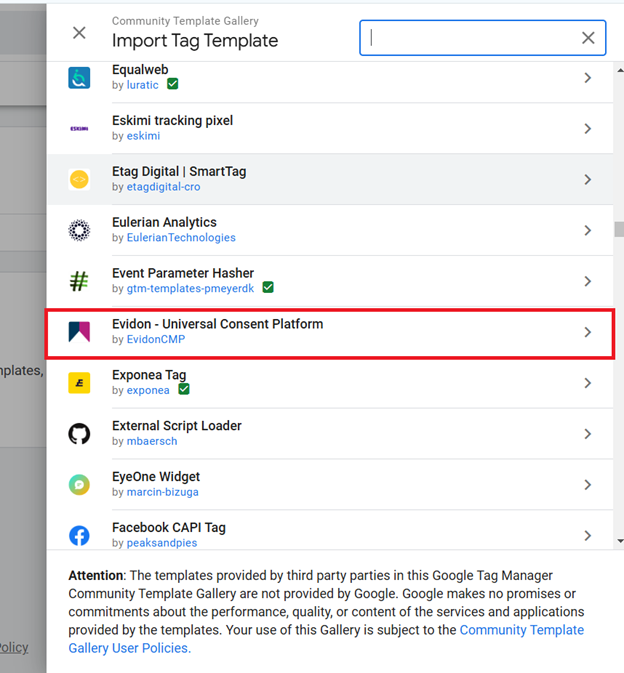This screenshot has width=624, height=673.
Task: Visit the eskimi author link
Action: pyautogui.click(x=143, y=136)
